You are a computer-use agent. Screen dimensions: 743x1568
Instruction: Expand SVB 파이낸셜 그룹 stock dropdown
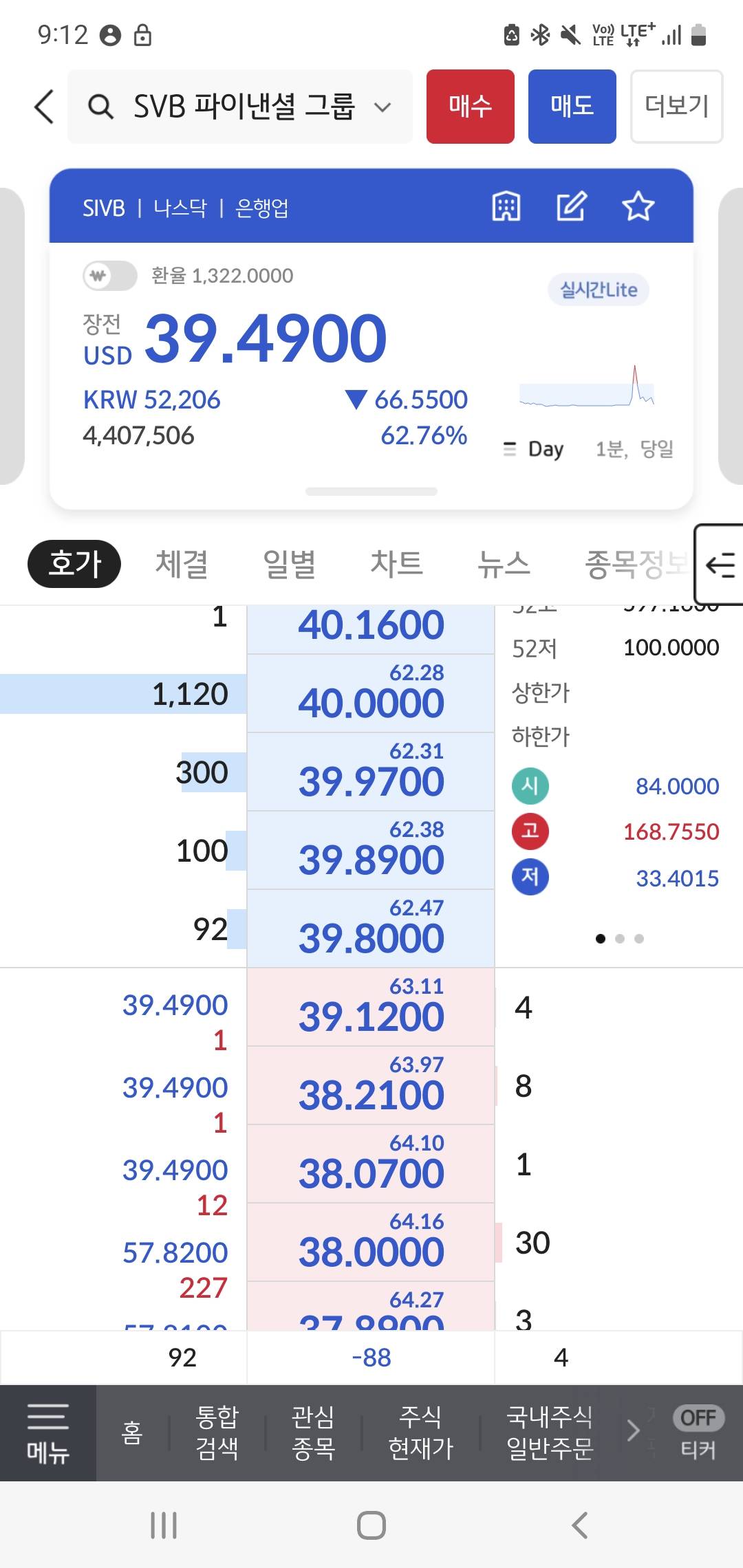(383, 107)
